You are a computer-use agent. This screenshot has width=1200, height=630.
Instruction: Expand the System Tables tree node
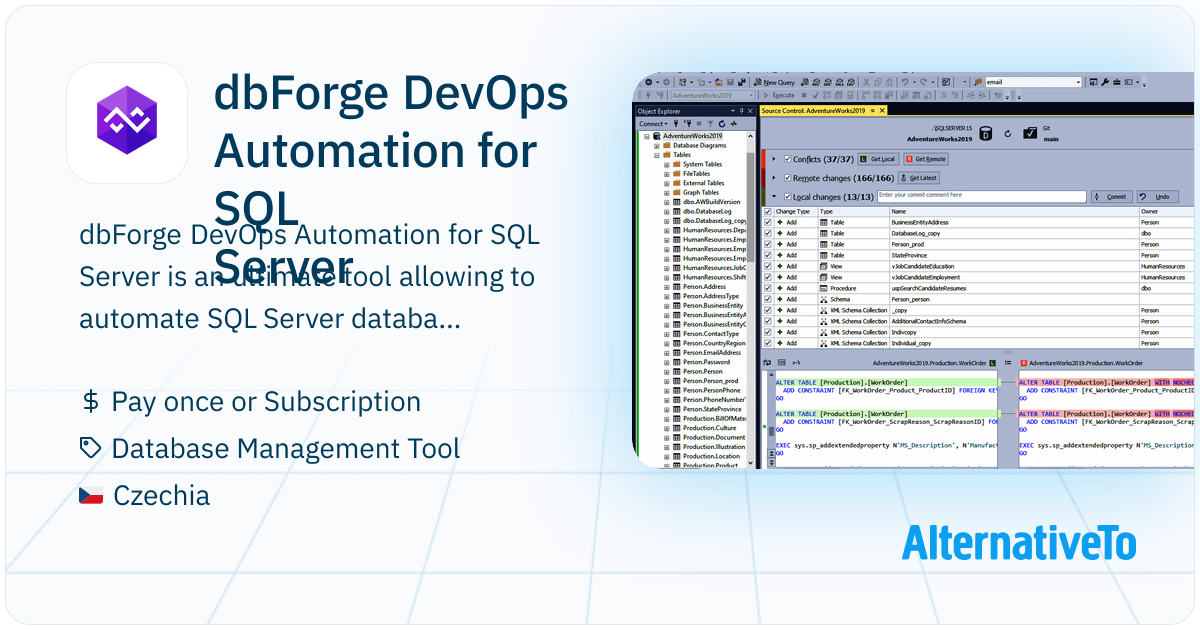click(666, 164)
